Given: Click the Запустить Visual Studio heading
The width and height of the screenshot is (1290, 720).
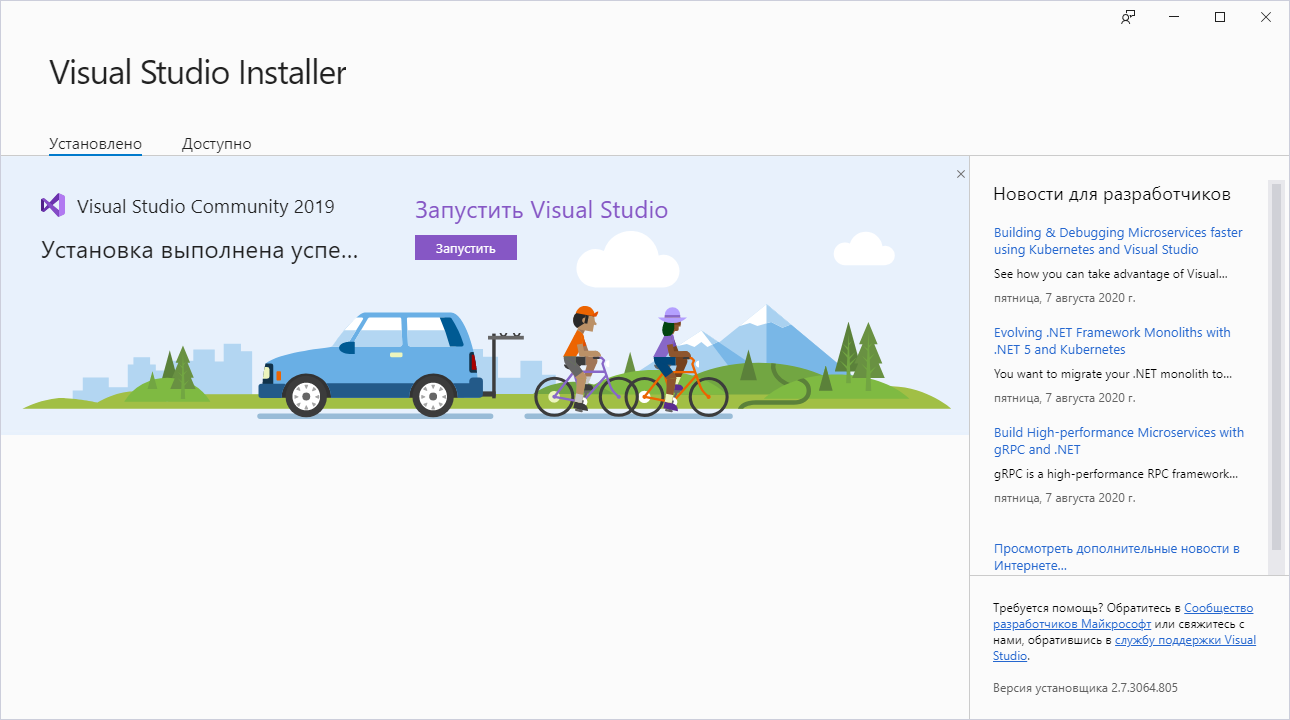Looking at the screenshot, I should (x=541, y=210).
